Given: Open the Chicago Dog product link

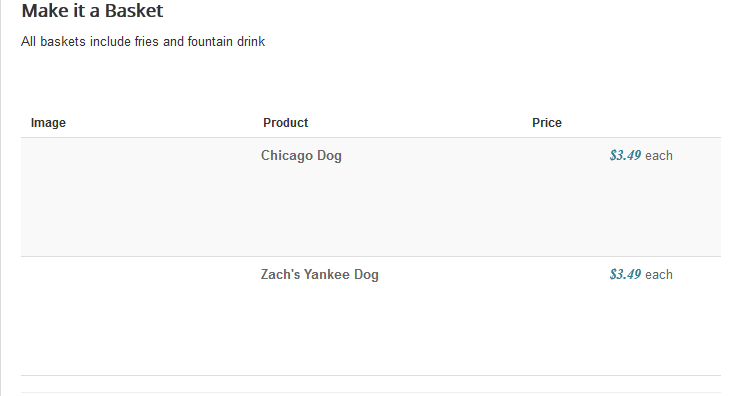Looking at the screenshot, I should tap(301, 156).
